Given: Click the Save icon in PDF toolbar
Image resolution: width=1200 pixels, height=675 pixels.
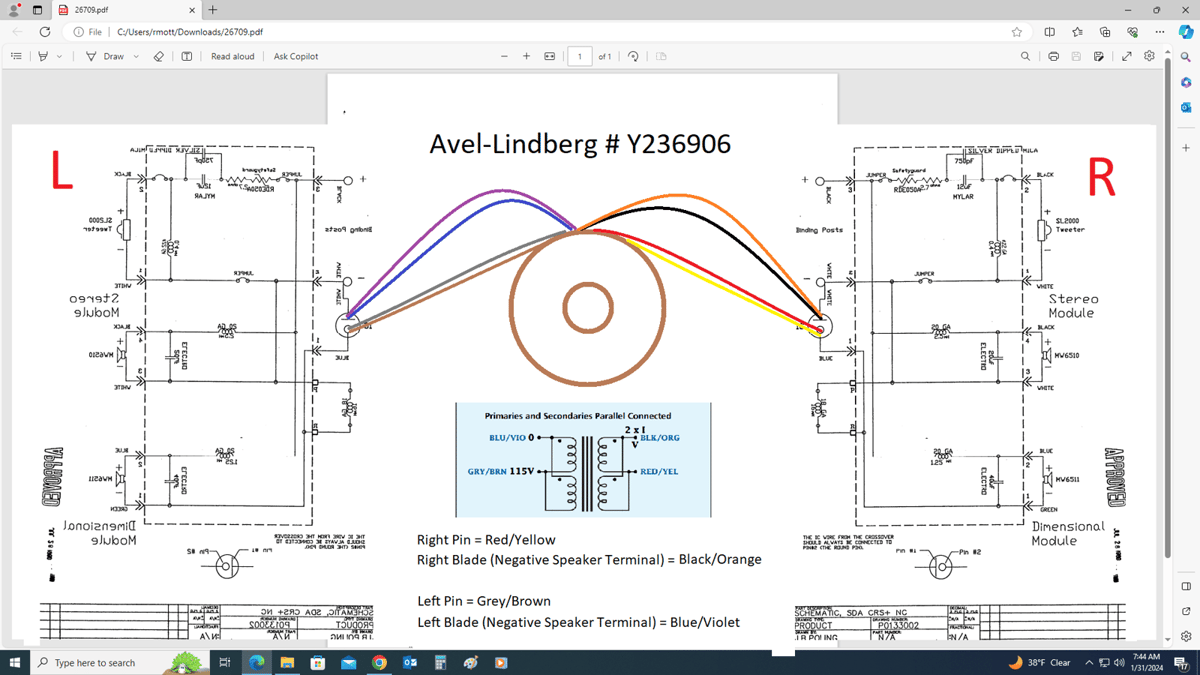Looking at the screenshot, I should [1076, 57].
